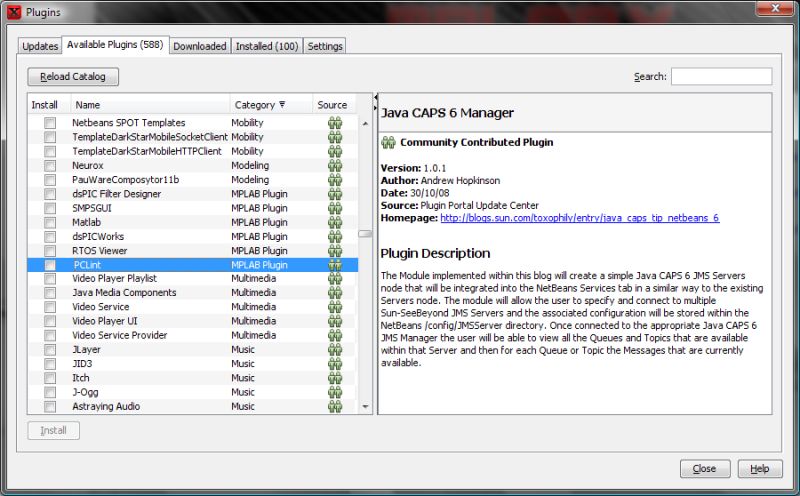Select the RTOS Viewer plugin row
800x496 pixels.
point(193,251)
